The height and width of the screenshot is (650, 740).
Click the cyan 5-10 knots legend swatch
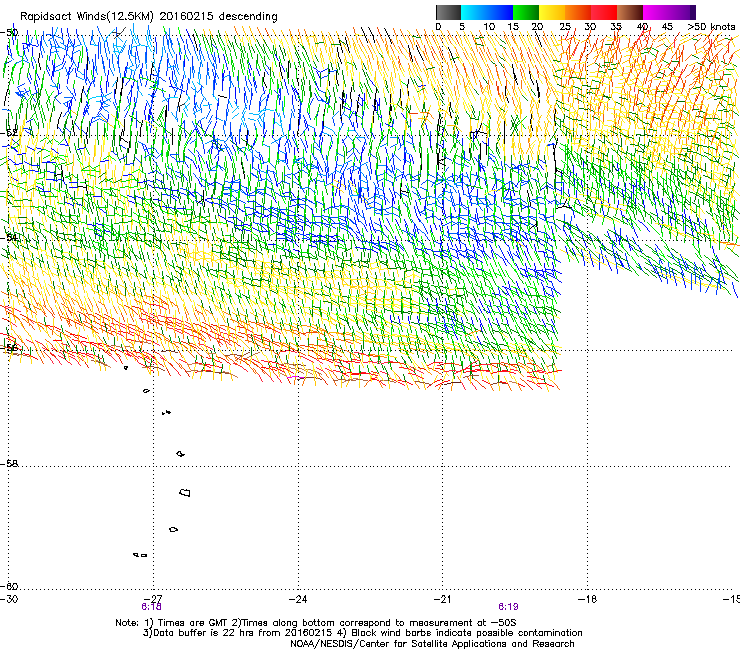474,12
